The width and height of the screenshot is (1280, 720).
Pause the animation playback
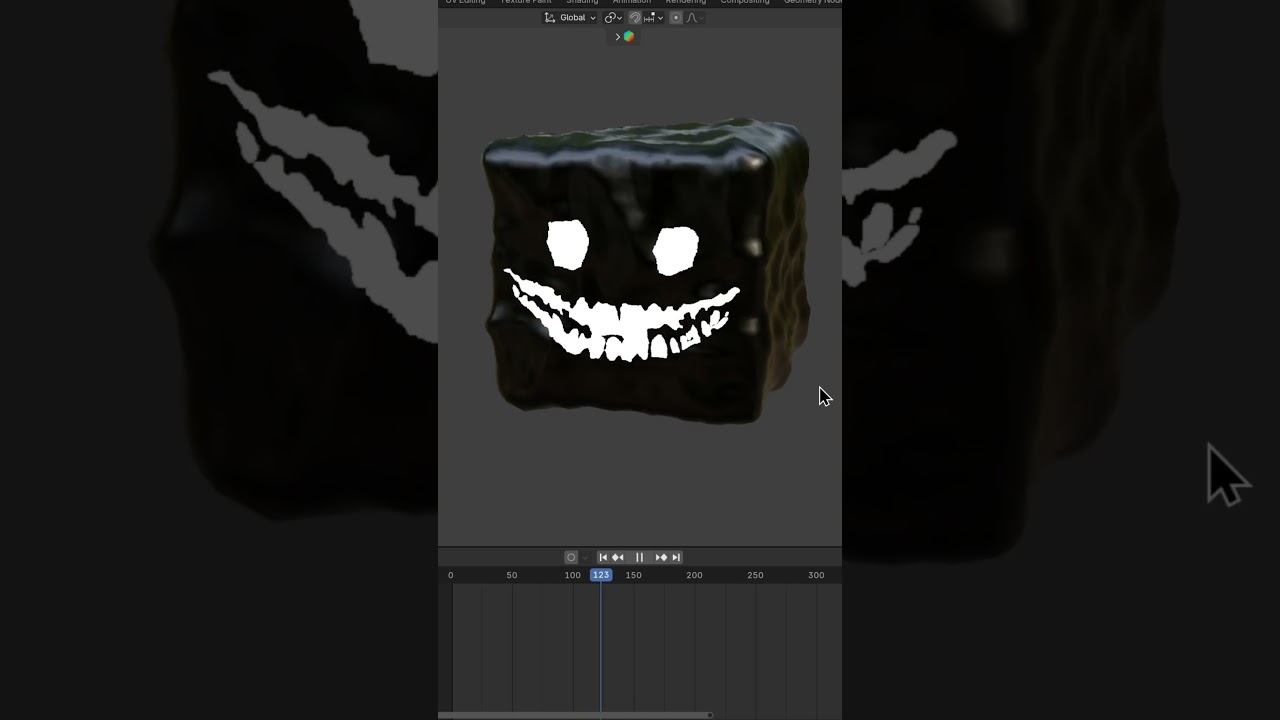[640, 557]
